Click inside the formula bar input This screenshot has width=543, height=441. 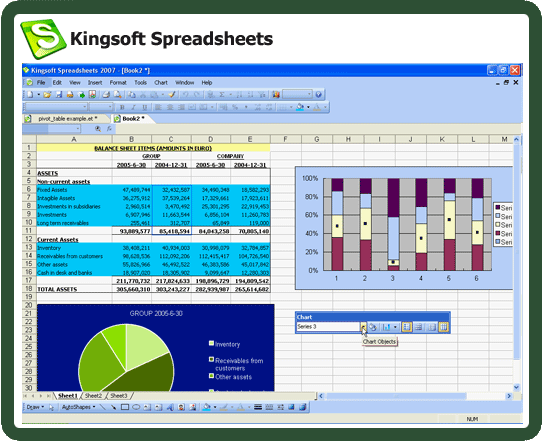(317, 129)
